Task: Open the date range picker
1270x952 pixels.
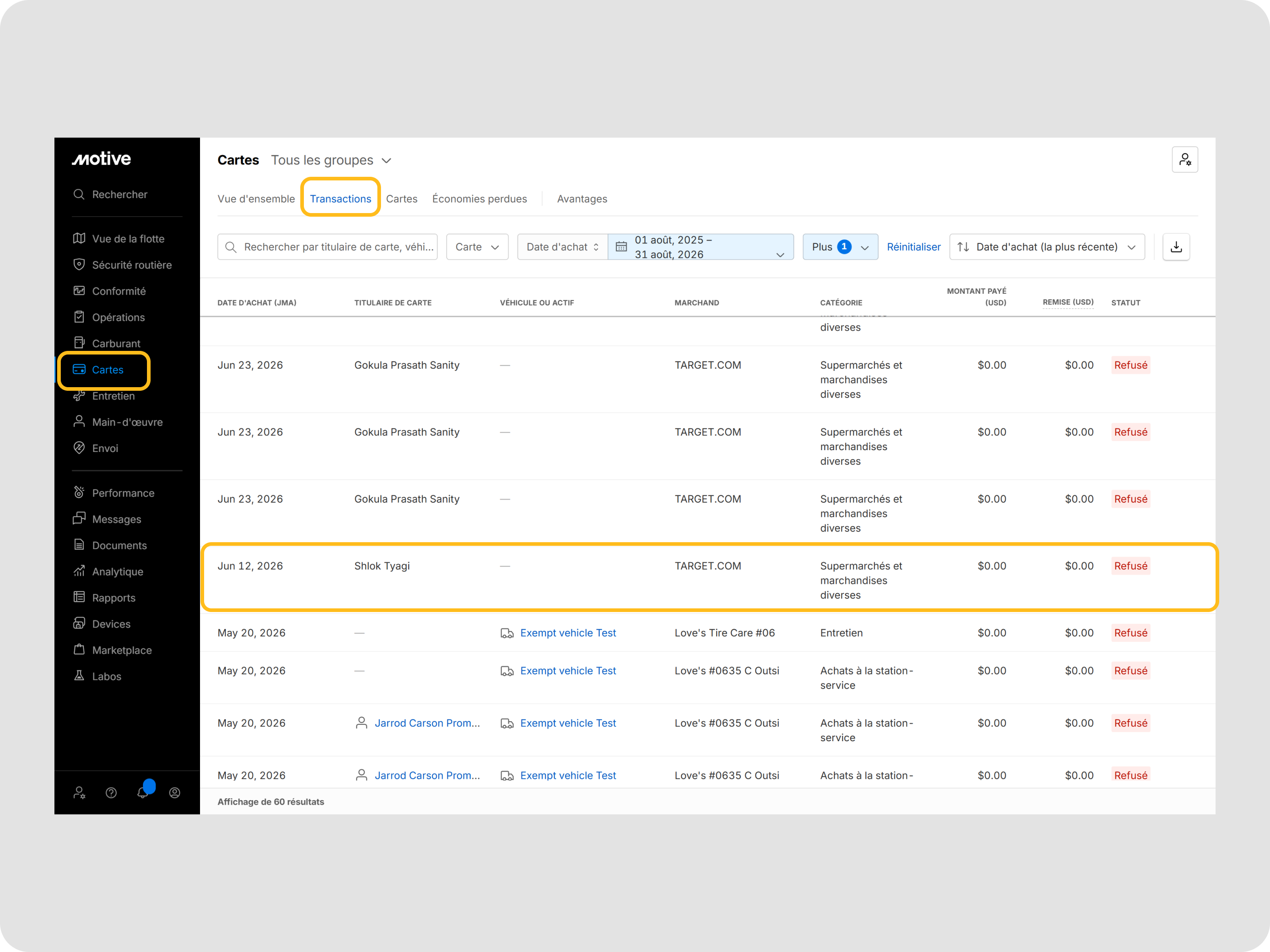Action: [700, 247]
